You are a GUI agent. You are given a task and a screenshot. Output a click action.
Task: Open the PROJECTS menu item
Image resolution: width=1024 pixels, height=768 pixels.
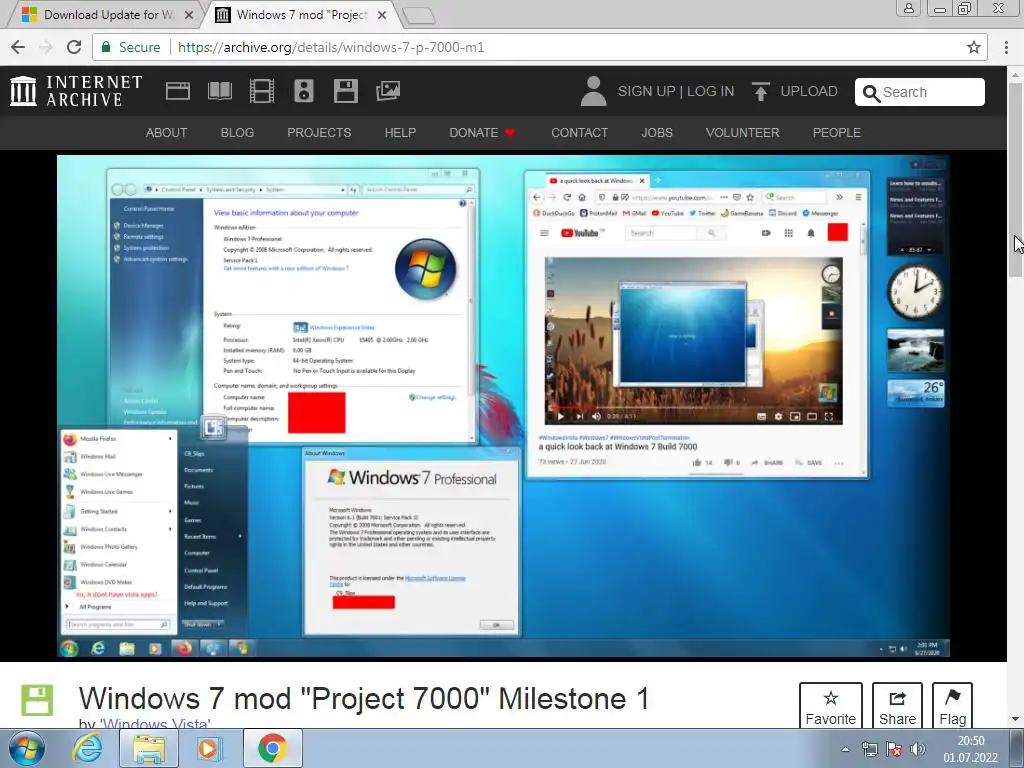point(319,133)
